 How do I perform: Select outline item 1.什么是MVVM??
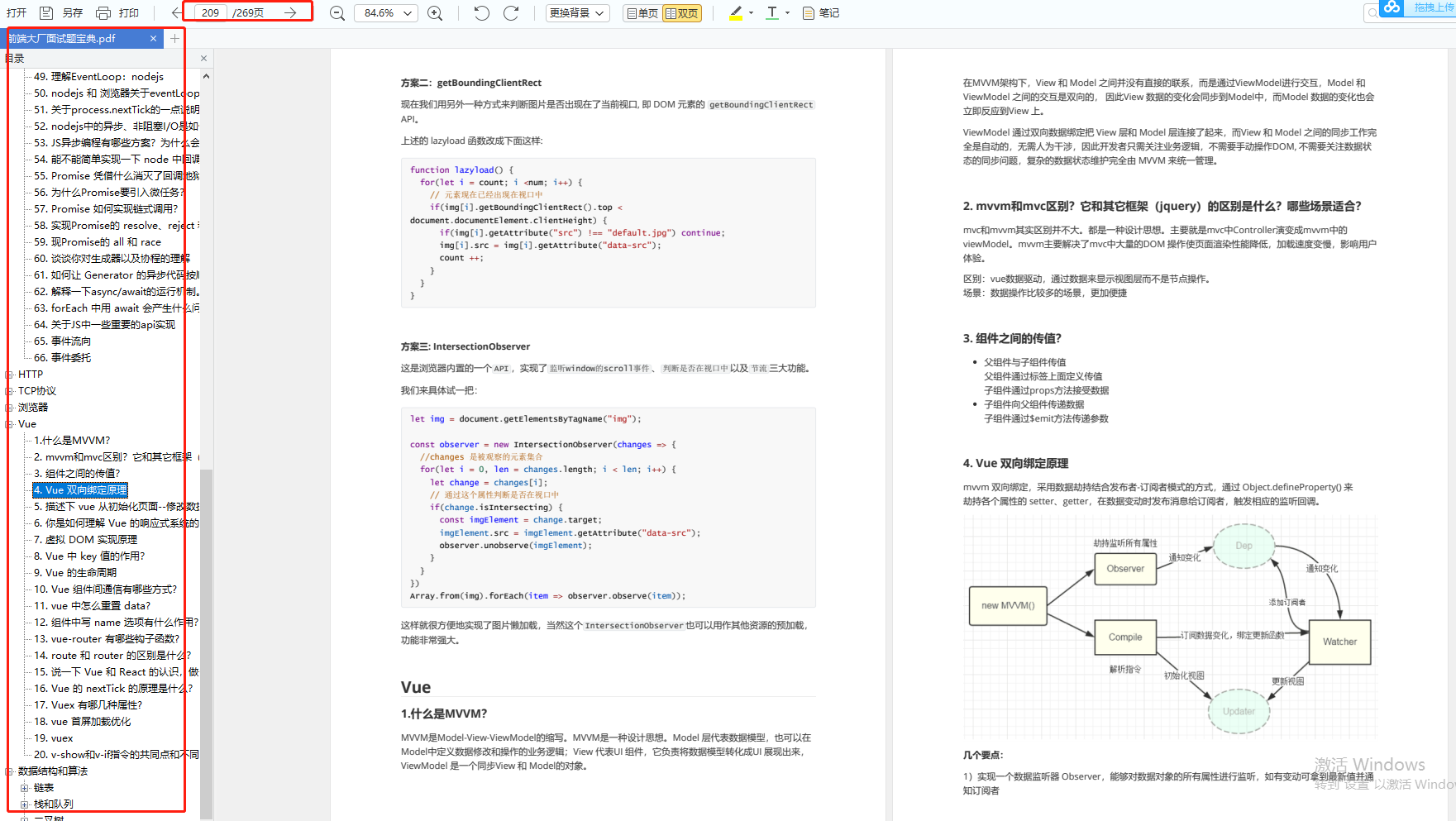(x=72, y=441)
